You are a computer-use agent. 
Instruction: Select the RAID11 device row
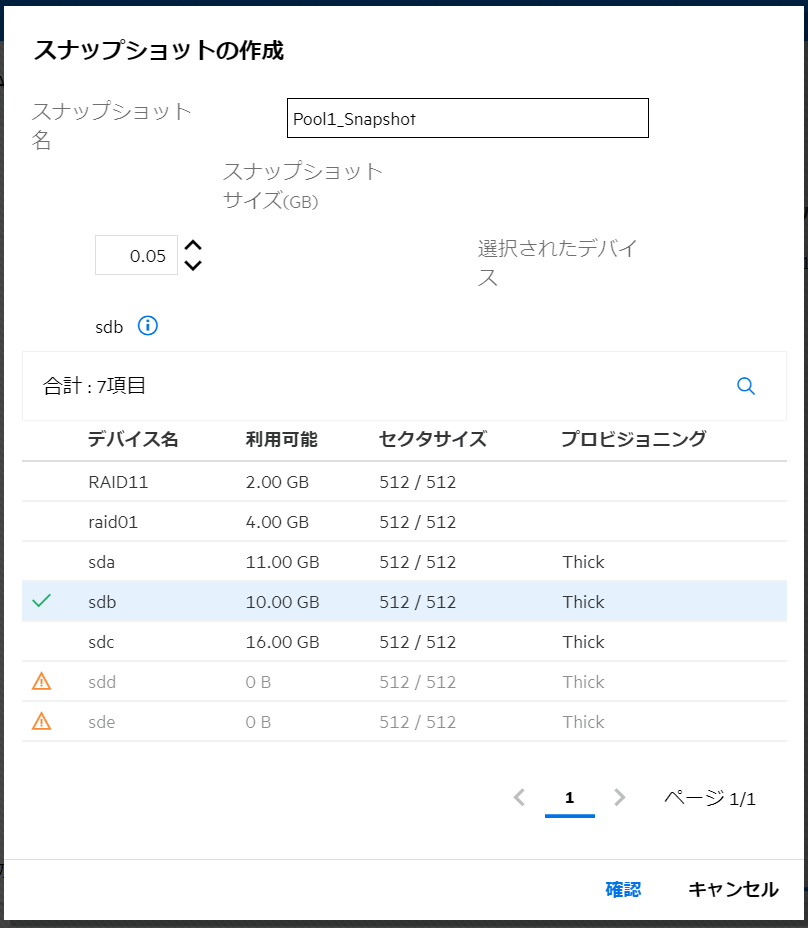404,482
